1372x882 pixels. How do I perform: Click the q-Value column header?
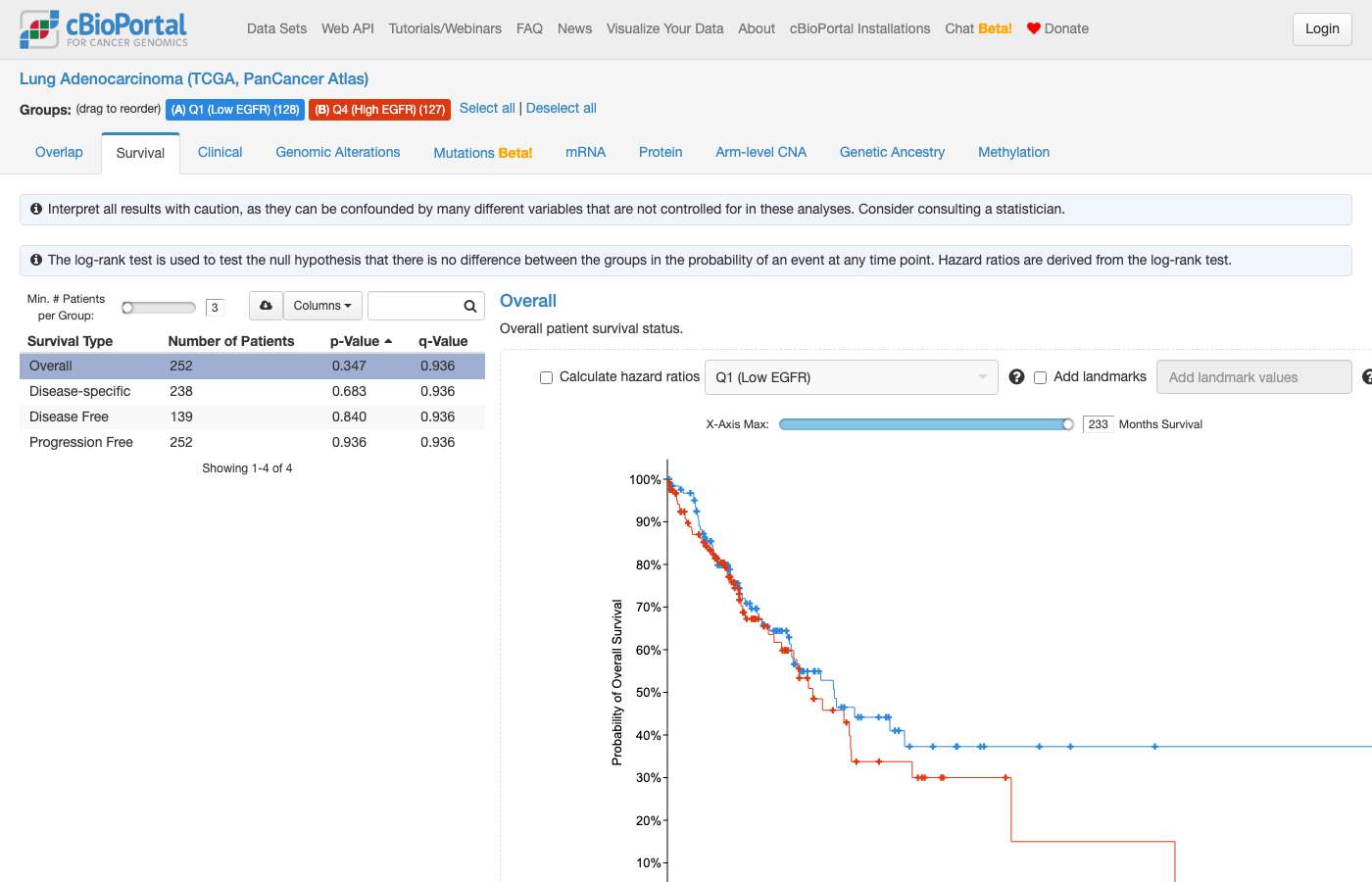tap(443, 341)
